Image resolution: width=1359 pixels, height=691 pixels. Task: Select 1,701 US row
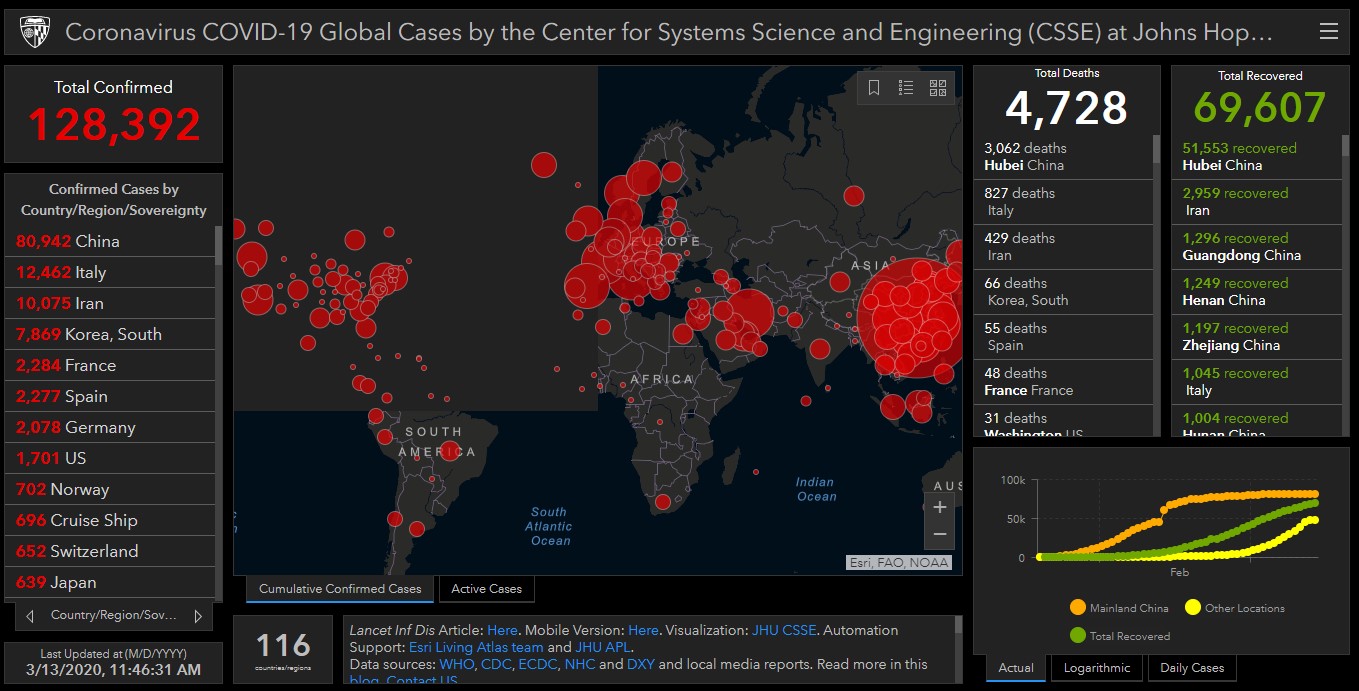[110, 458]
